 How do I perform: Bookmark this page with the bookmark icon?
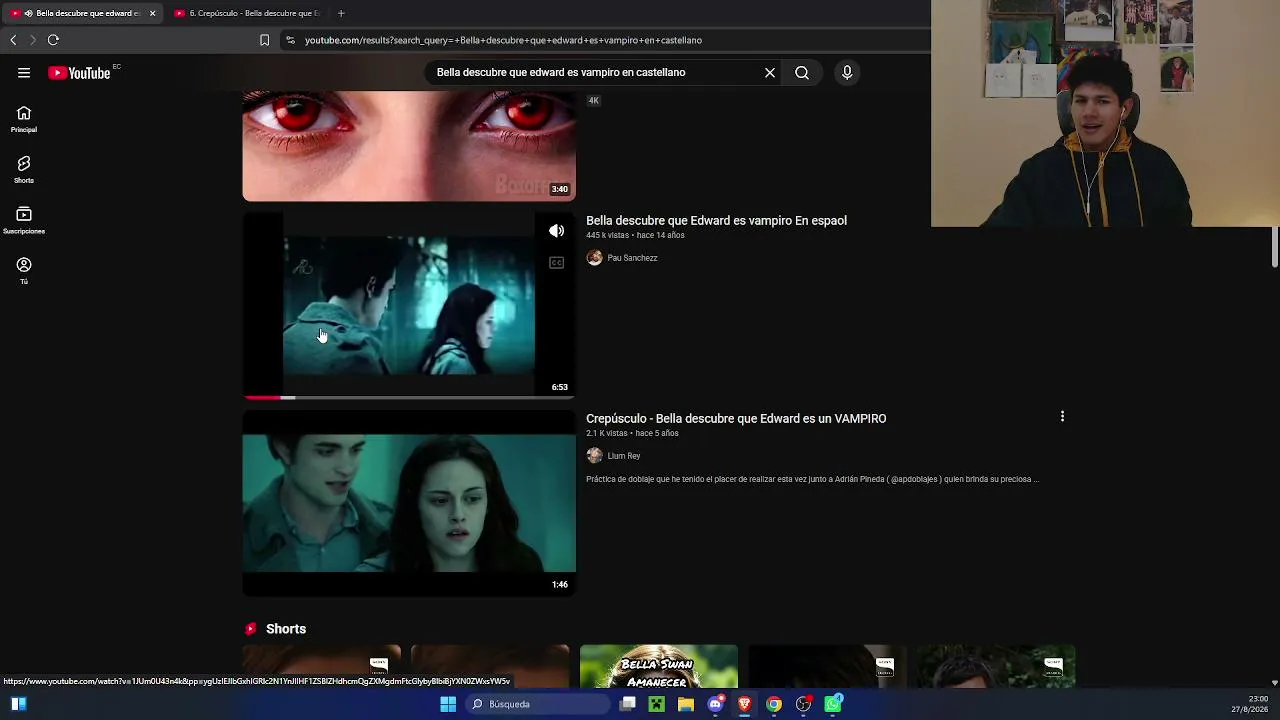[264, 40]
